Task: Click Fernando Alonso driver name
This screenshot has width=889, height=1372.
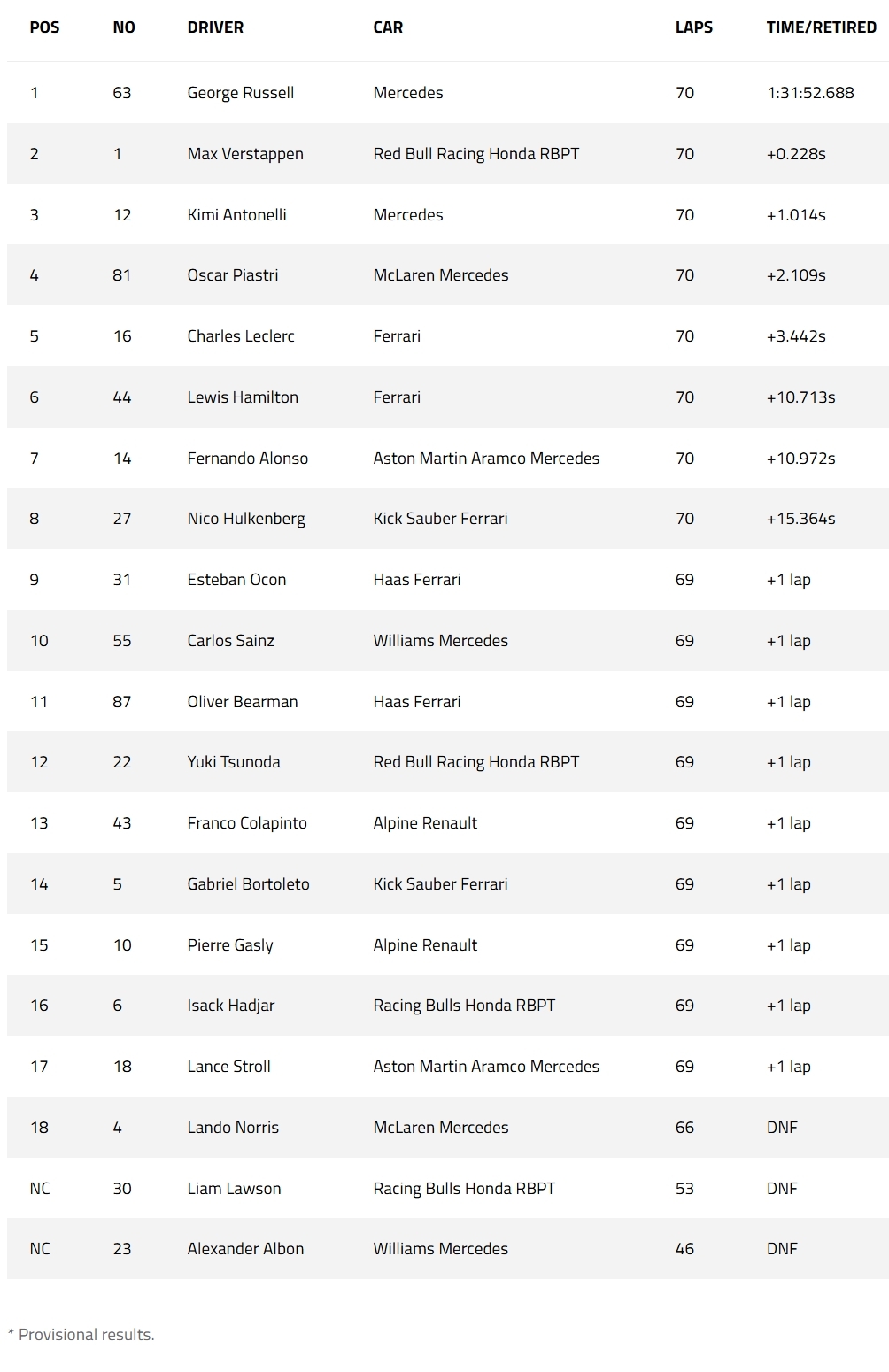Action: [248, 459]
